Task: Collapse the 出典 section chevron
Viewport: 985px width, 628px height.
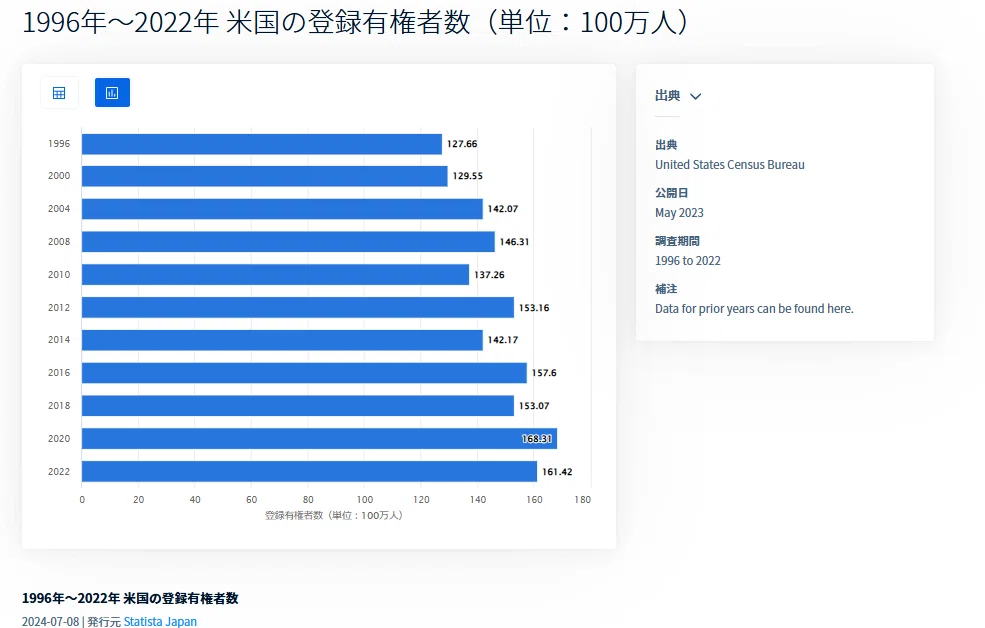Action: [695, 96]
